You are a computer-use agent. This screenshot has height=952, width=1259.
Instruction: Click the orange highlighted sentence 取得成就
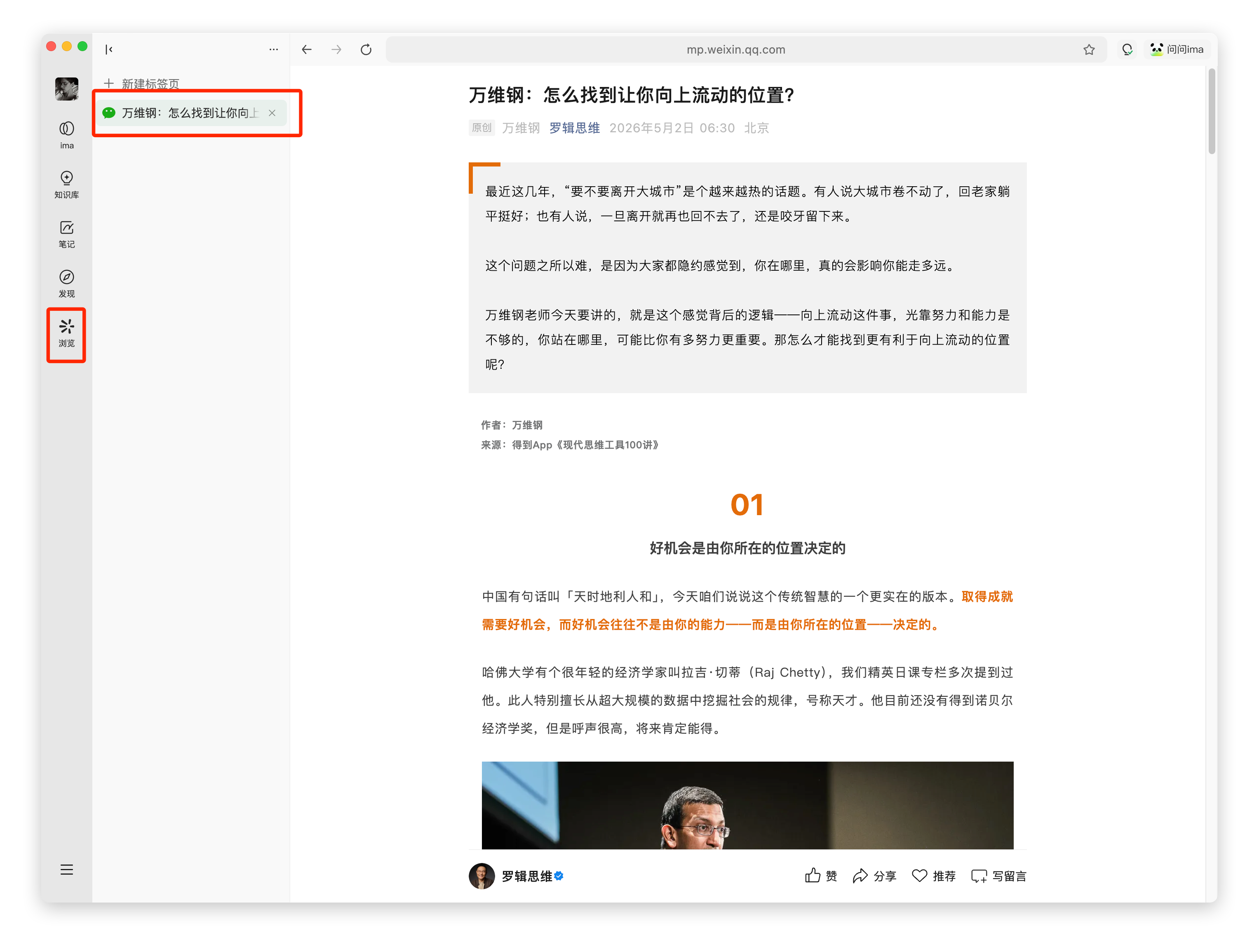pyautogui.click(x=747, y=611)
